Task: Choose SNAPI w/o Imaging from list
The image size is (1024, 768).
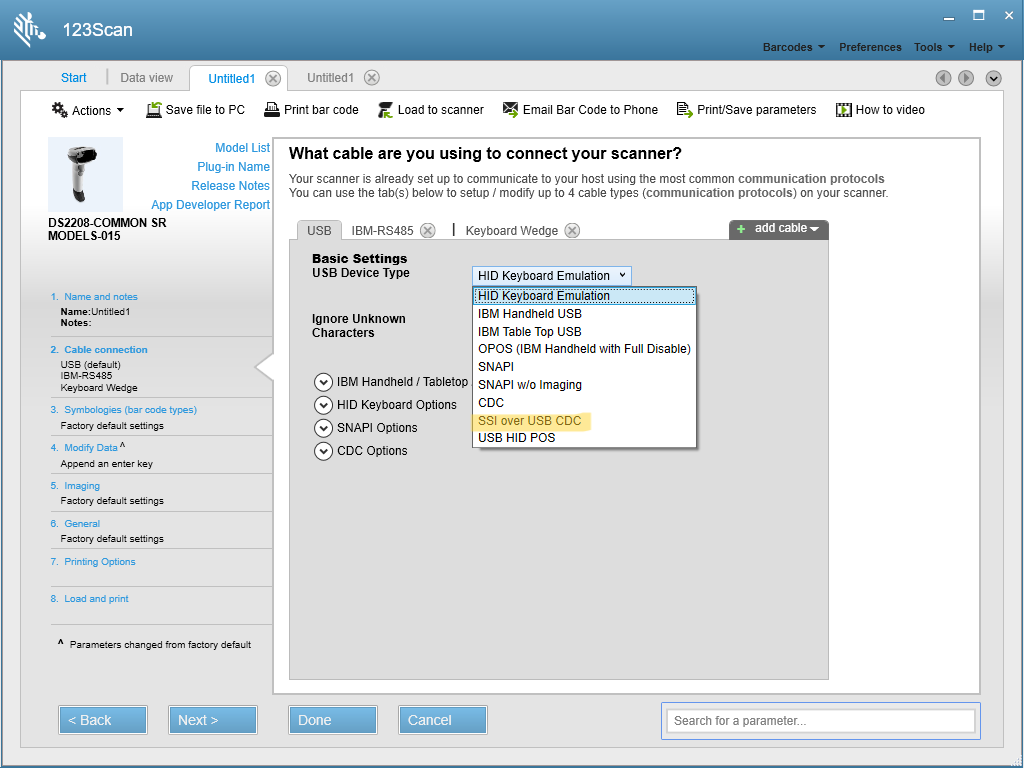Action: [530, 385]
